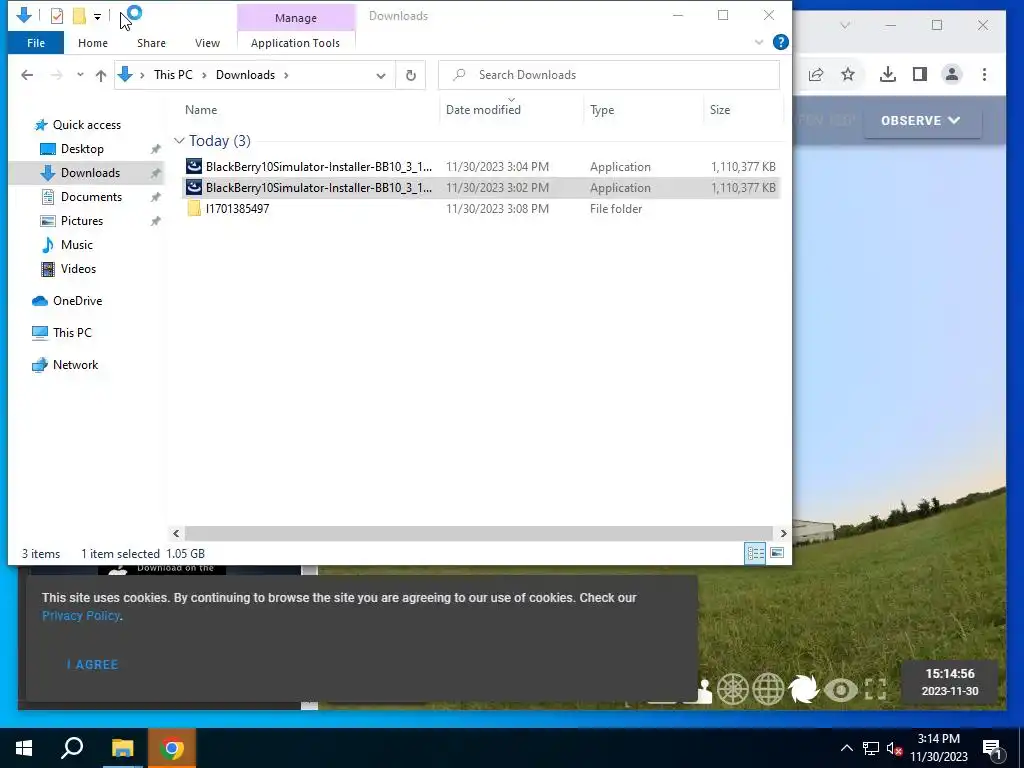Screen dimensions: 1024x768
Task: Bookmark page with the star icon
Action: [848, 74]
